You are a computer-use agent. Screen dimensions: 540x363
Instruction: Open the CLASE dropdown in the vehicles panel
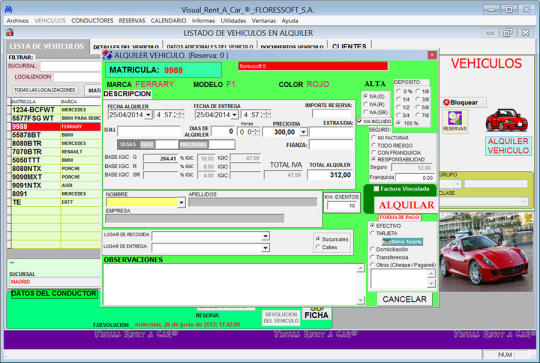click(524, 201)
